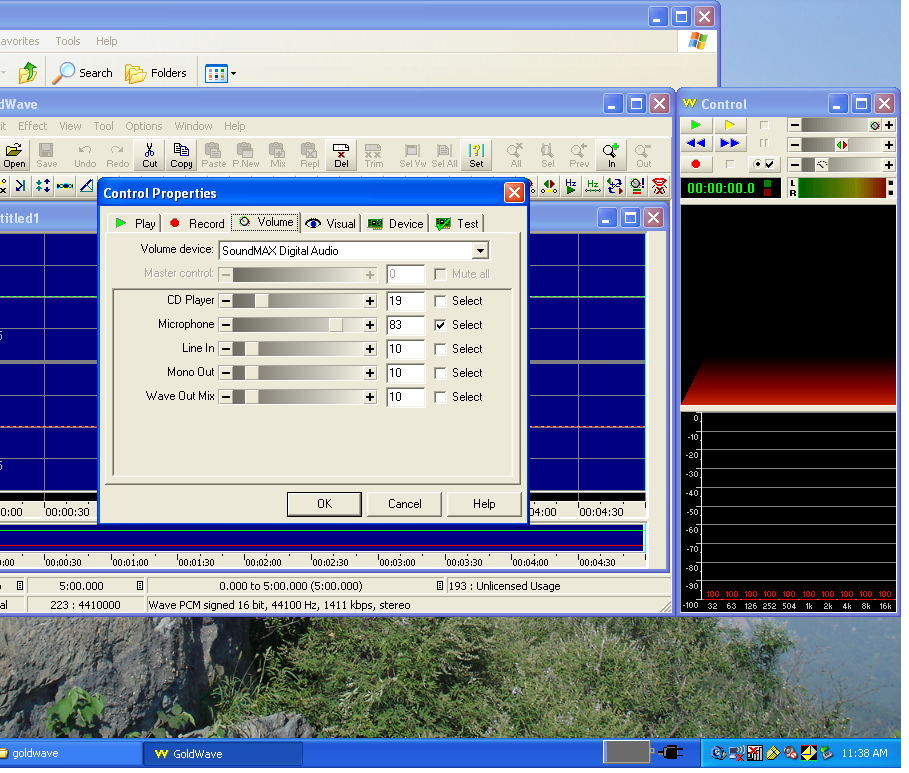Open the Tools menu in explorer window
The width and height of the screenshot is (909, 773).
click(x=68, y=41)
